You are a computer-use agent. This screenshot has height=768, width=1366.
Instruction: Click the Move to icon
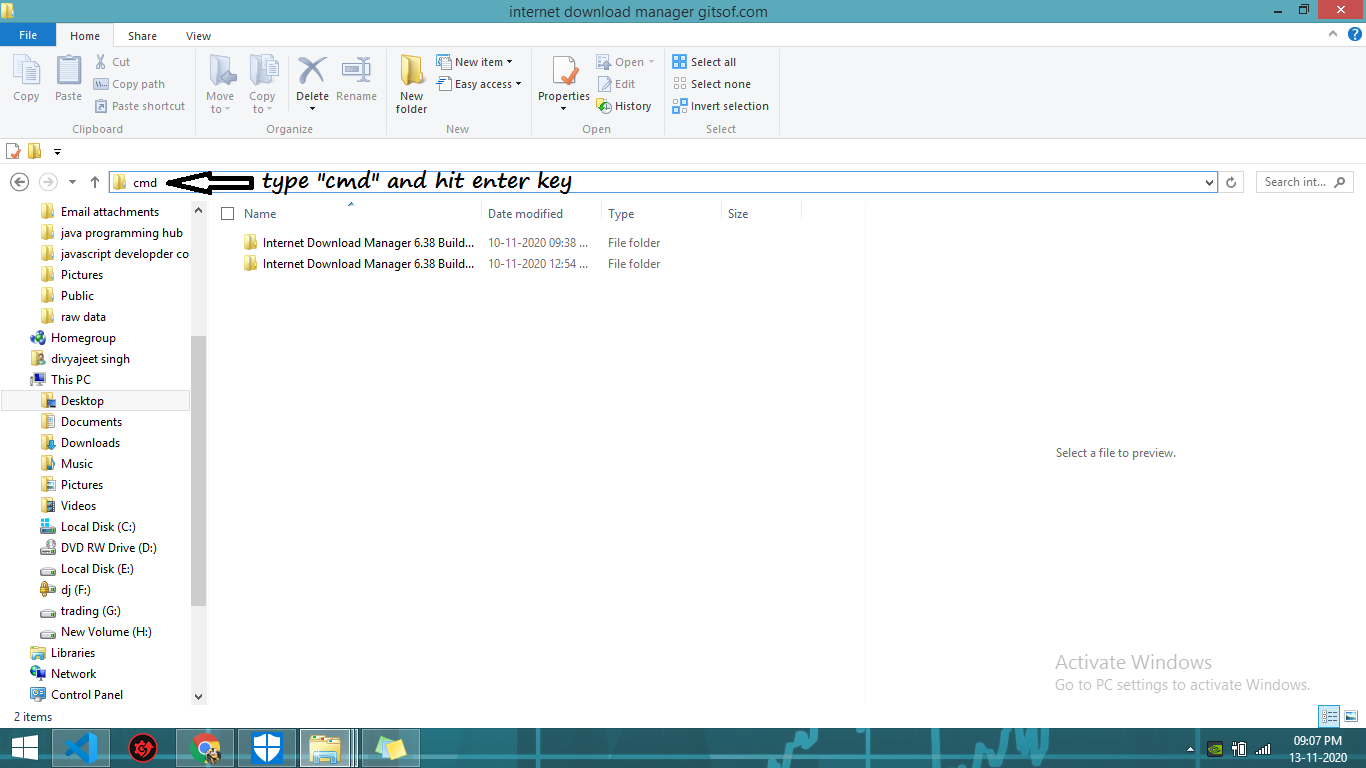click(x=221, y=72)
